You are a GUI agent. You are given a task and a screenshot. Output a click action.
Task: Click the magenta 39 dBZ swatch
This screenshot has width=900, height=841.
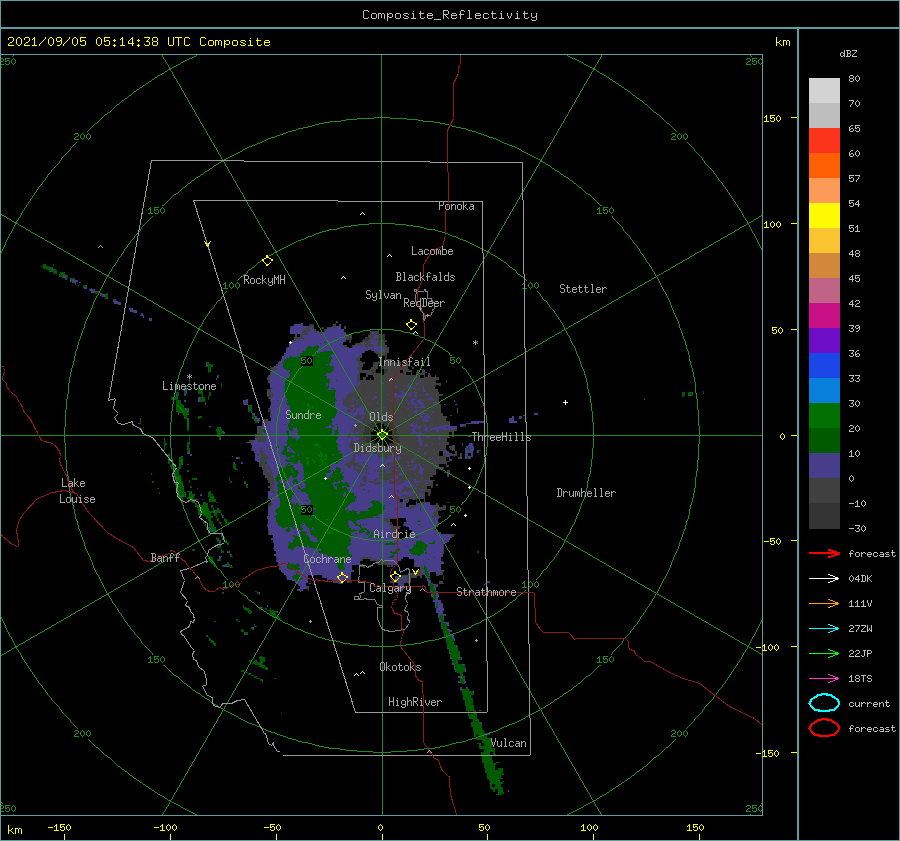tap(824, 315)
